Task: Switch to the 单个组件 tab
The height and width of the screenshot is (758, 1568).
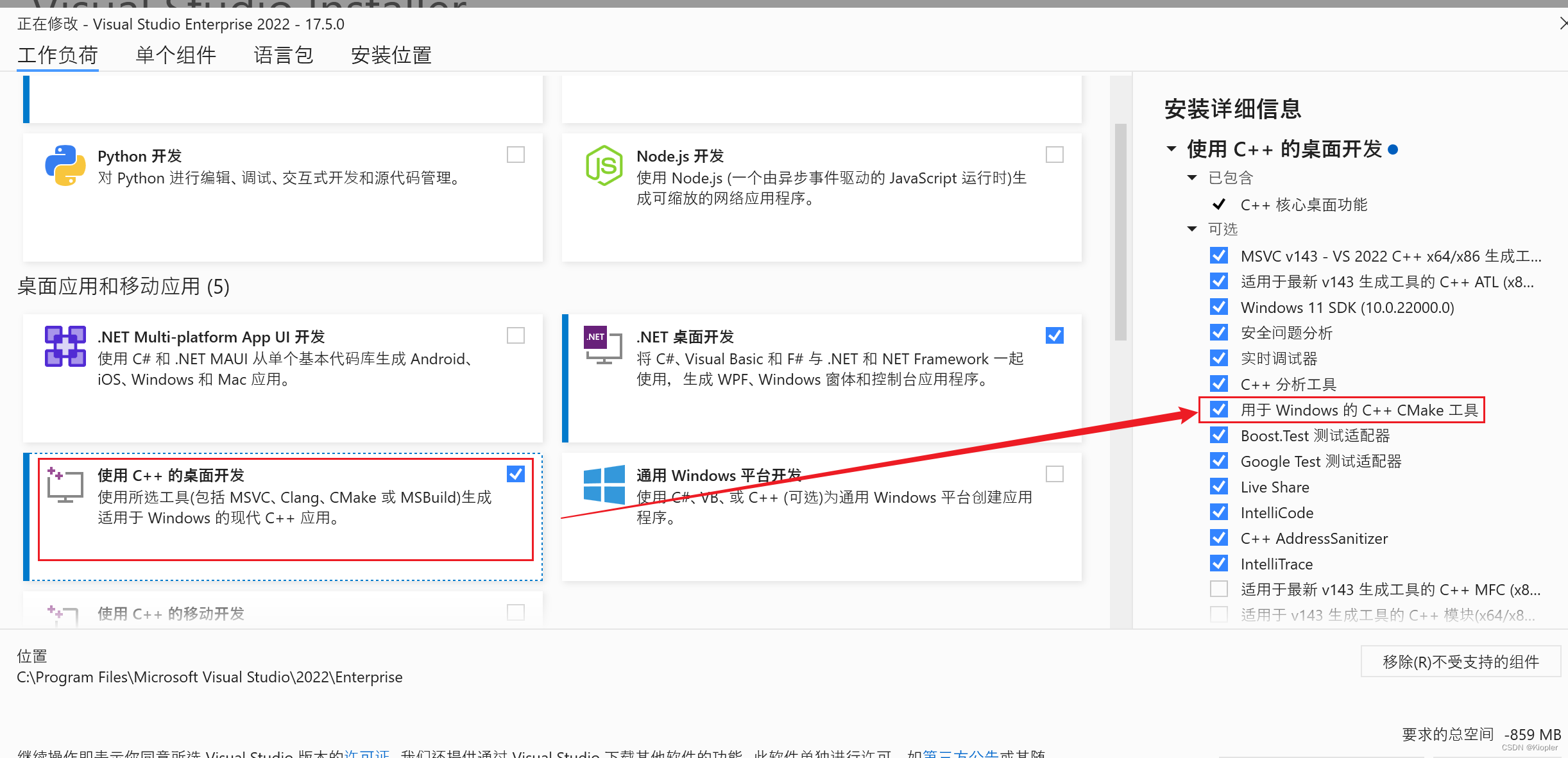Action: [x=176, y=55]
